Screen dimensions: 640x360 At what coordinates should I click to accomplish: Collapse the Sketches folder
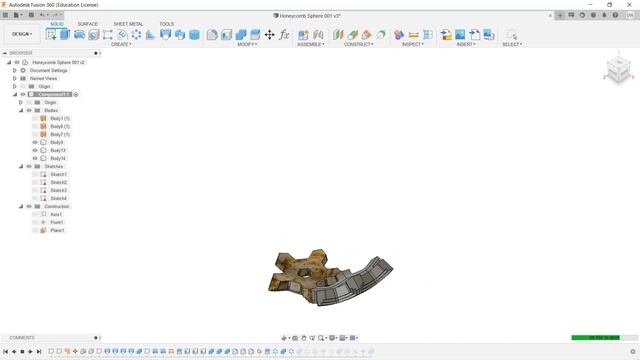[x=21, y=166]
